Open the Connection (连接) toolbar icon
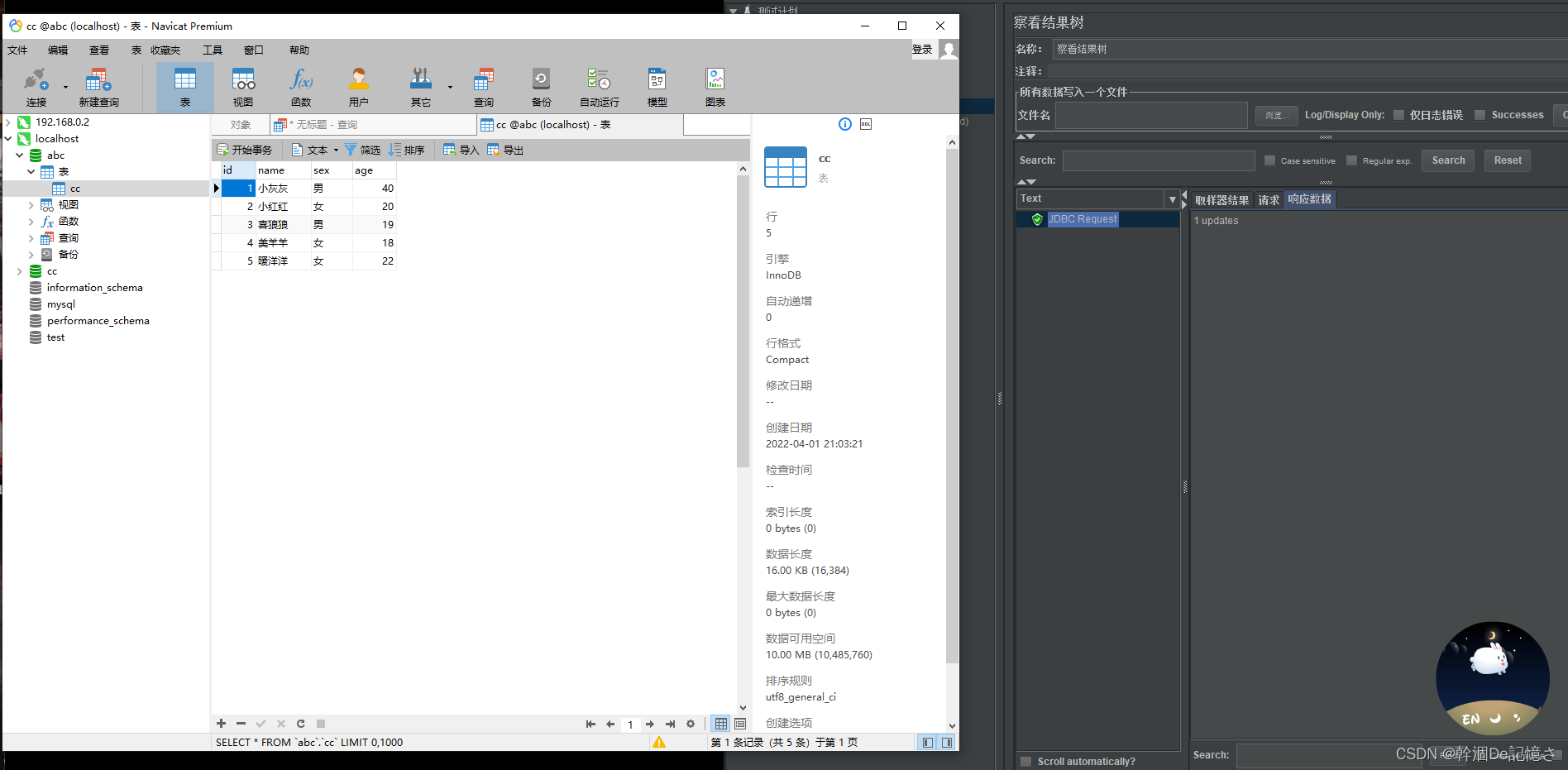This screenshot has width=1568, height=770. (36, 88)
